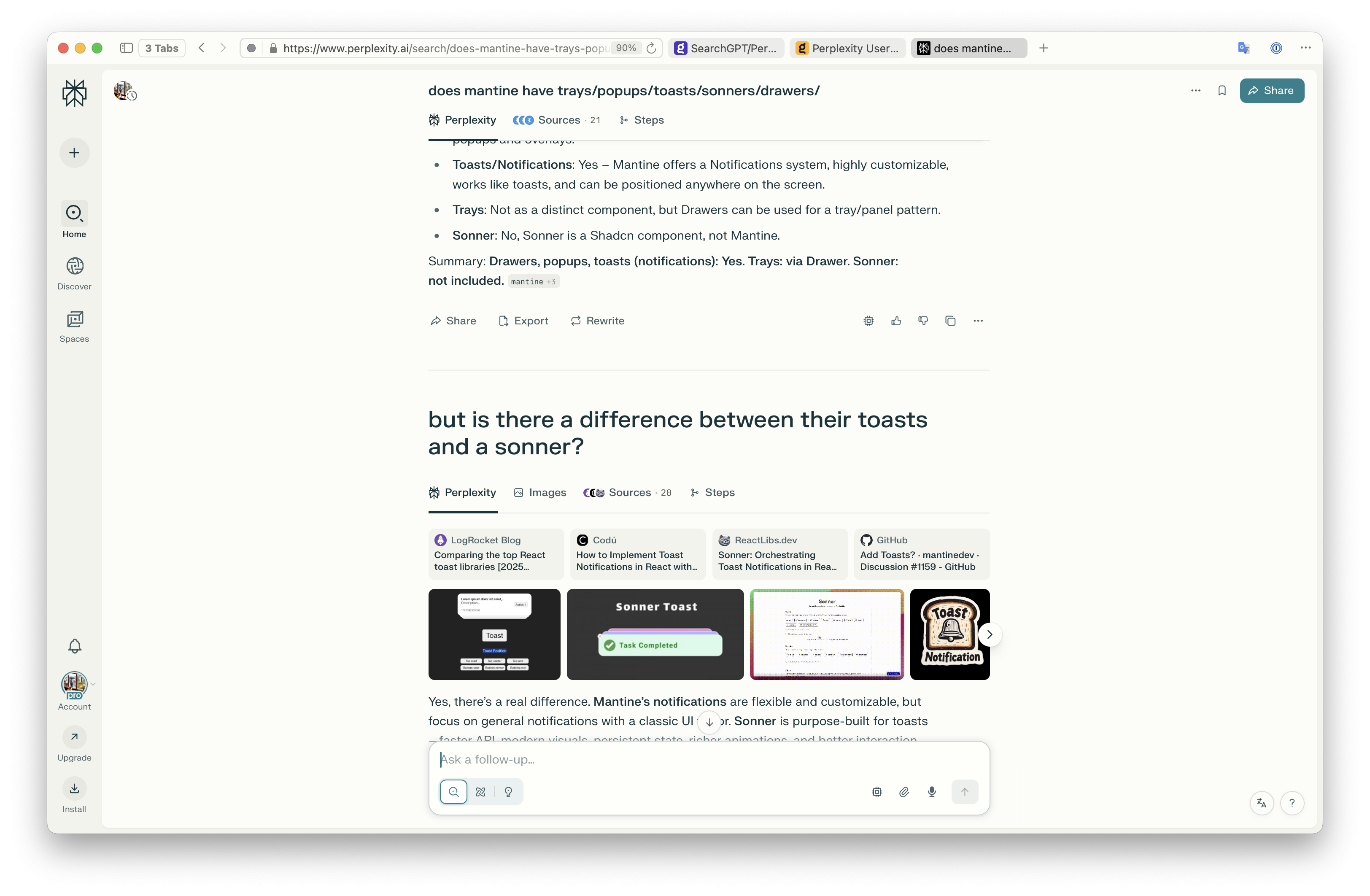Screen dimensions: 1370x896
Task: Open the thread options three-dot menu at top
Action: 1195,90
